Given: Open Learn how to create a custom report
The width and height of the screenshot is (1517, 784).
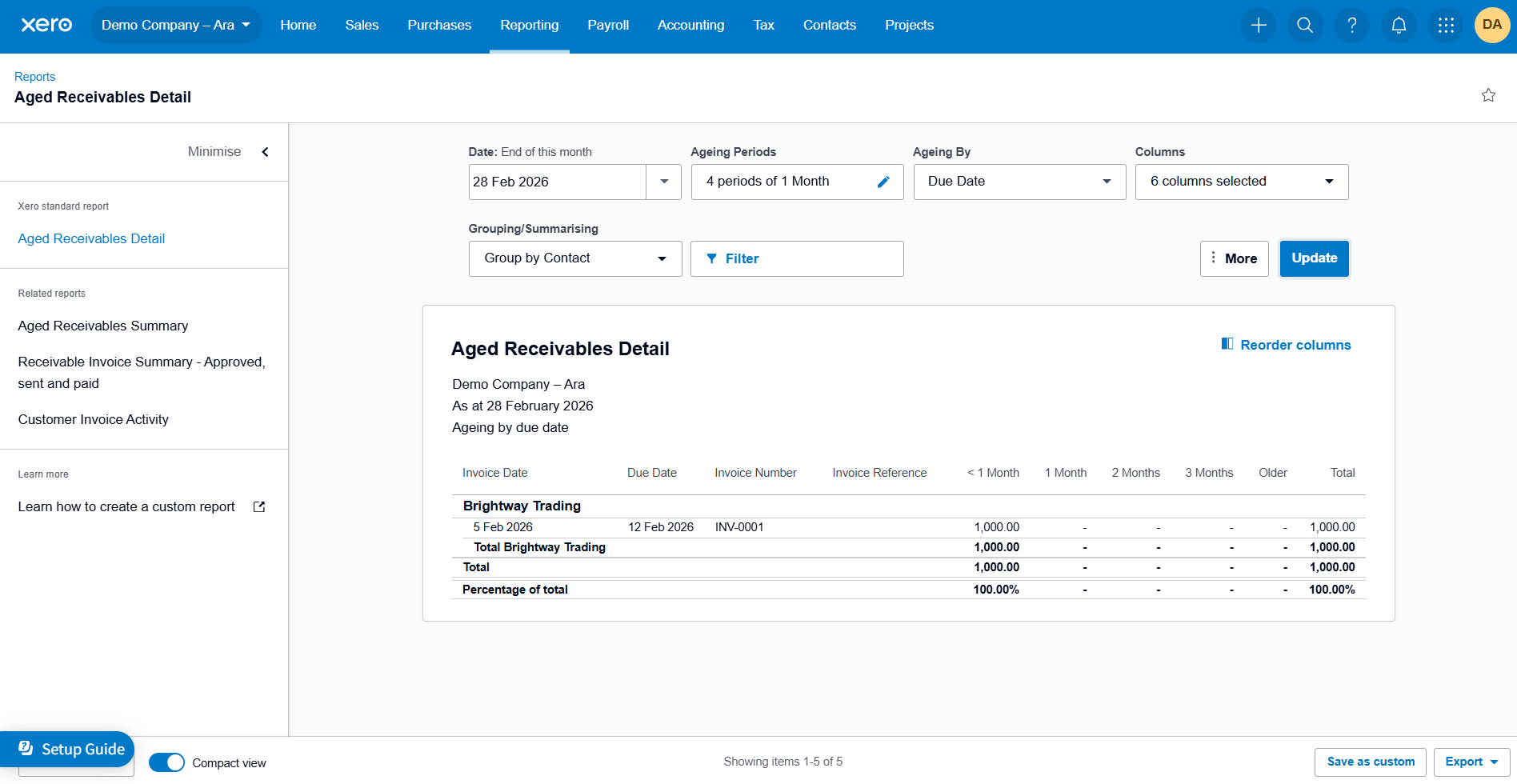Looking at the screenshot, I should click(126, 506).
